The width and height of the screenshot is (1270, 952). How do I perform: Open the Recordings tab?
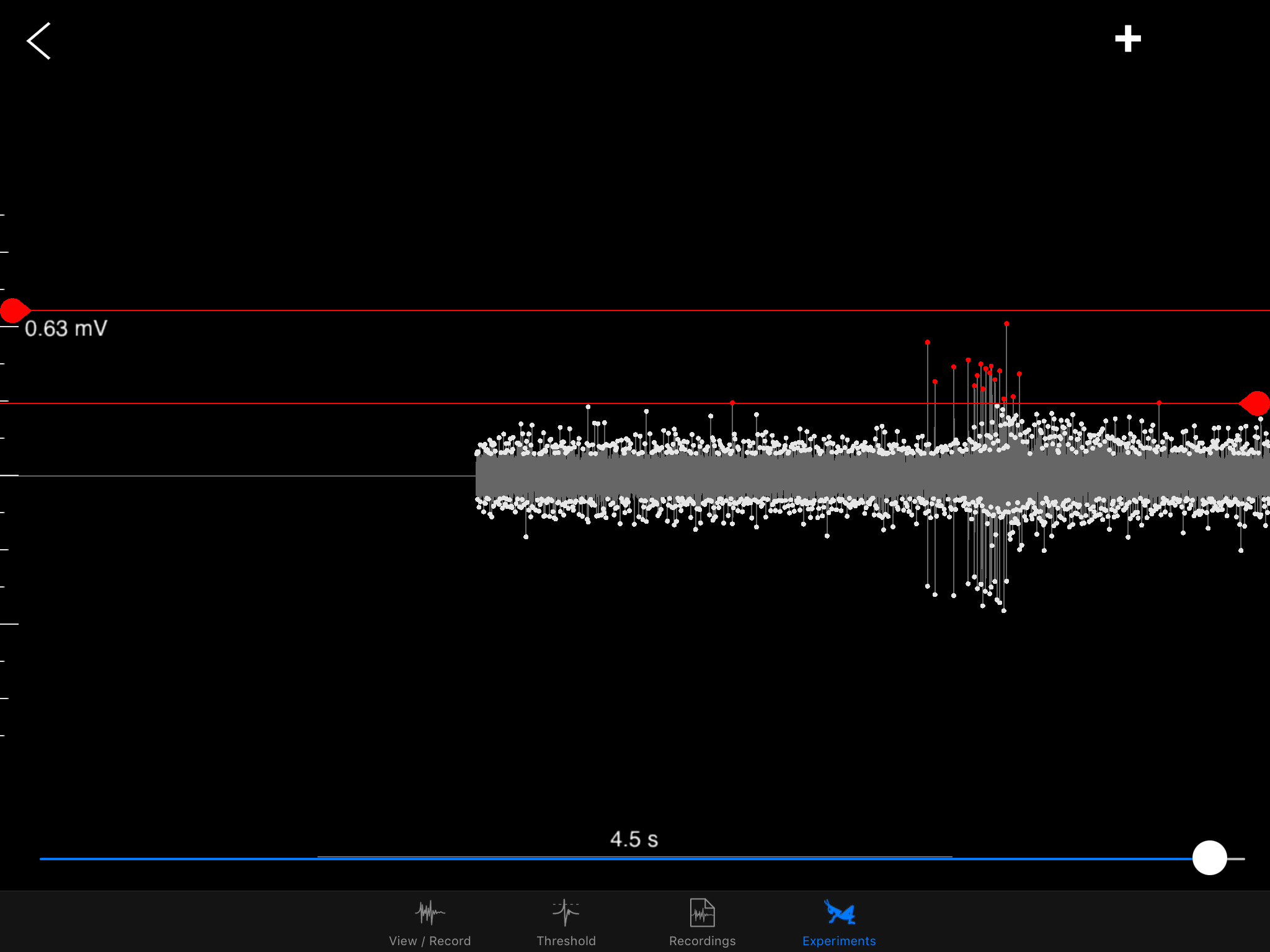(702, 923)
